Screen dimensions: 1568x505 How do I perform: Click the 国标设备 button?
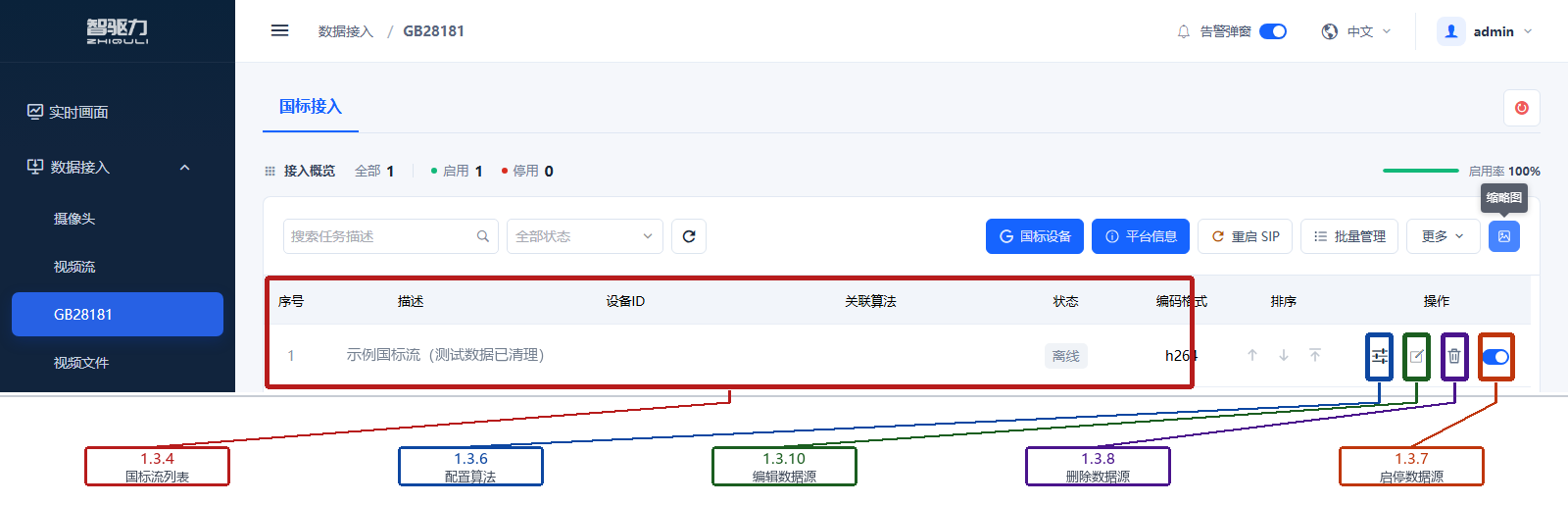coord(1035,236)
